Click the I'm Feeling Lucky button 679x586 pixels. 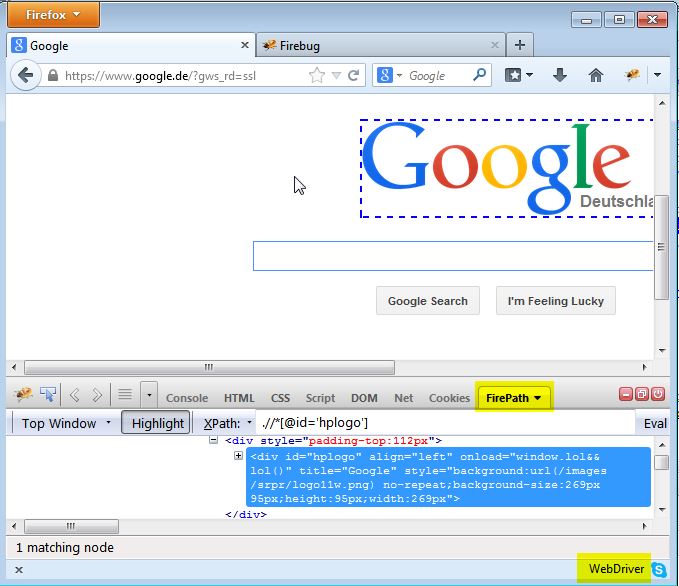tap(556, 301)
